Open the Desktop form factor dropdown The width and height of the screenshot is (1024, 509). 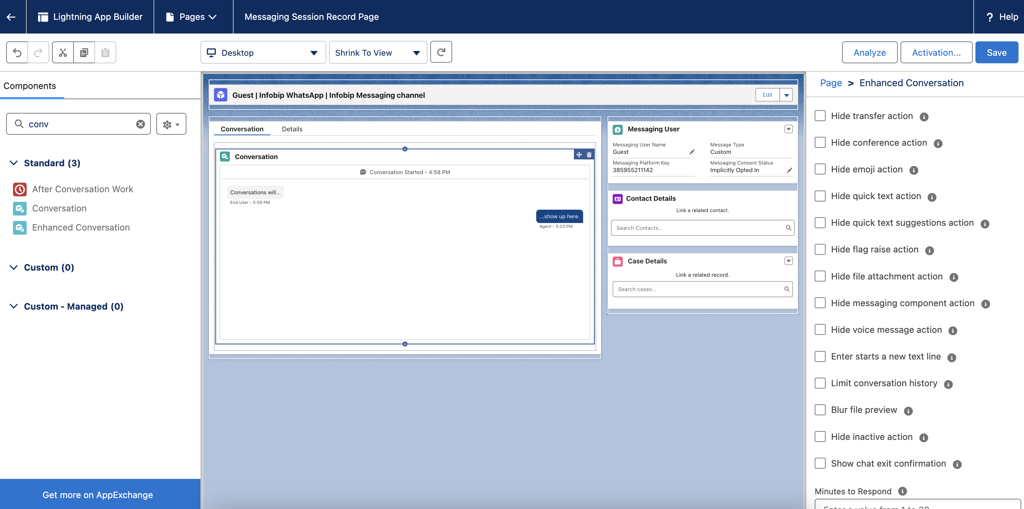[x=263, y=53]
